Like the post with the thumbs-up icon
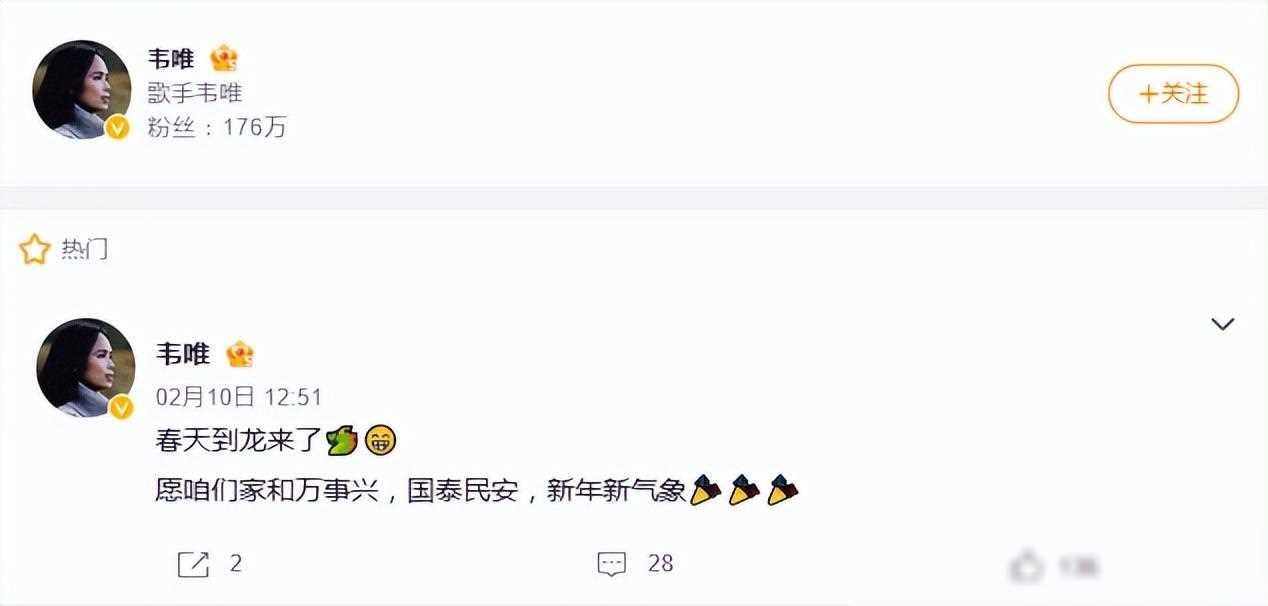 1026,567
